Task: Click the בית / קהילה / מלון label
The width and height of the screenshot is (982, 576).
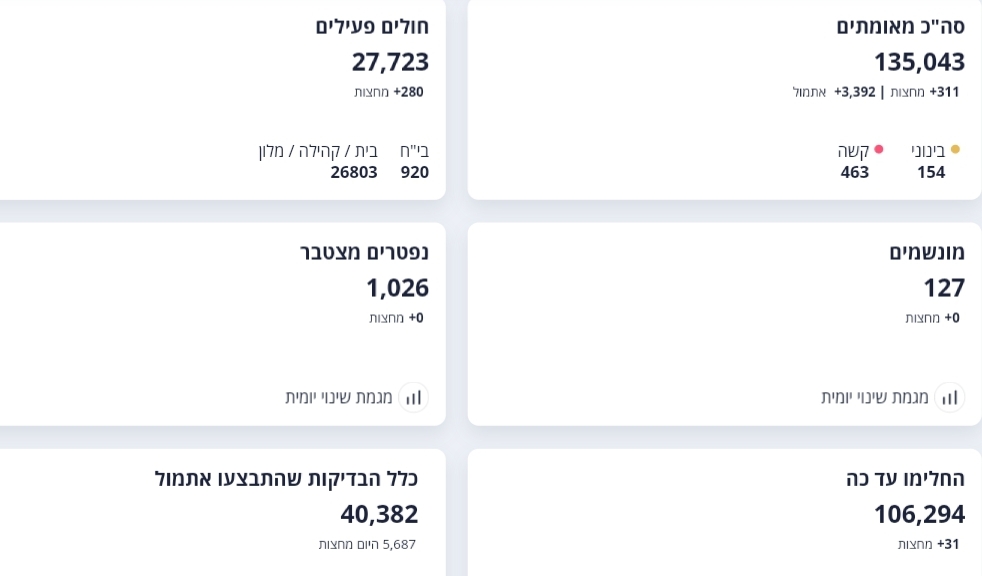Action: (318, 151)
